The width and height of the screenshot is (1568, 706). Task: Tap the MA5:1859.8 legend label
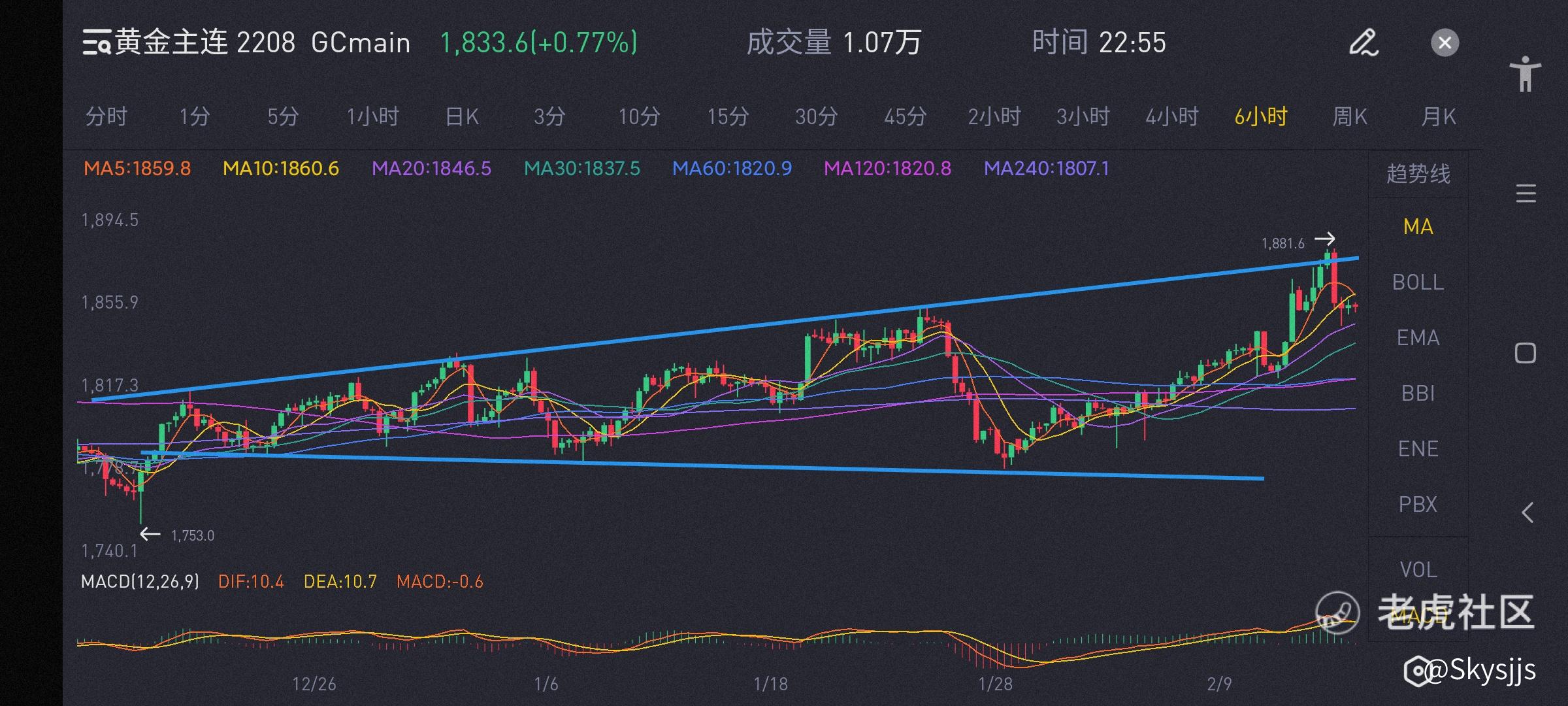[x=137, y=169]
